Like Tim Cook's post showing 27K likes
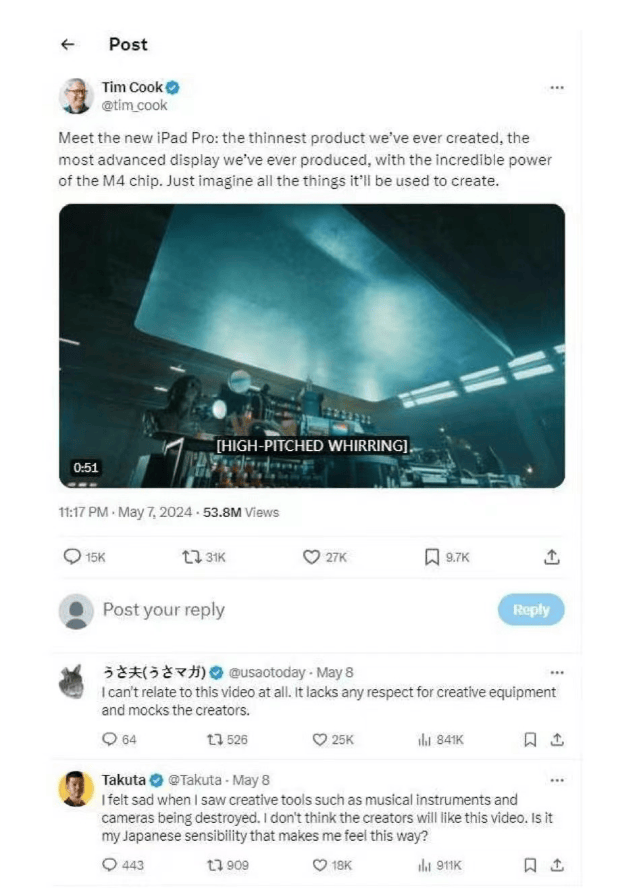Viewport: 625px width, 888px height. pyautogui.click(x=311, y=557)
